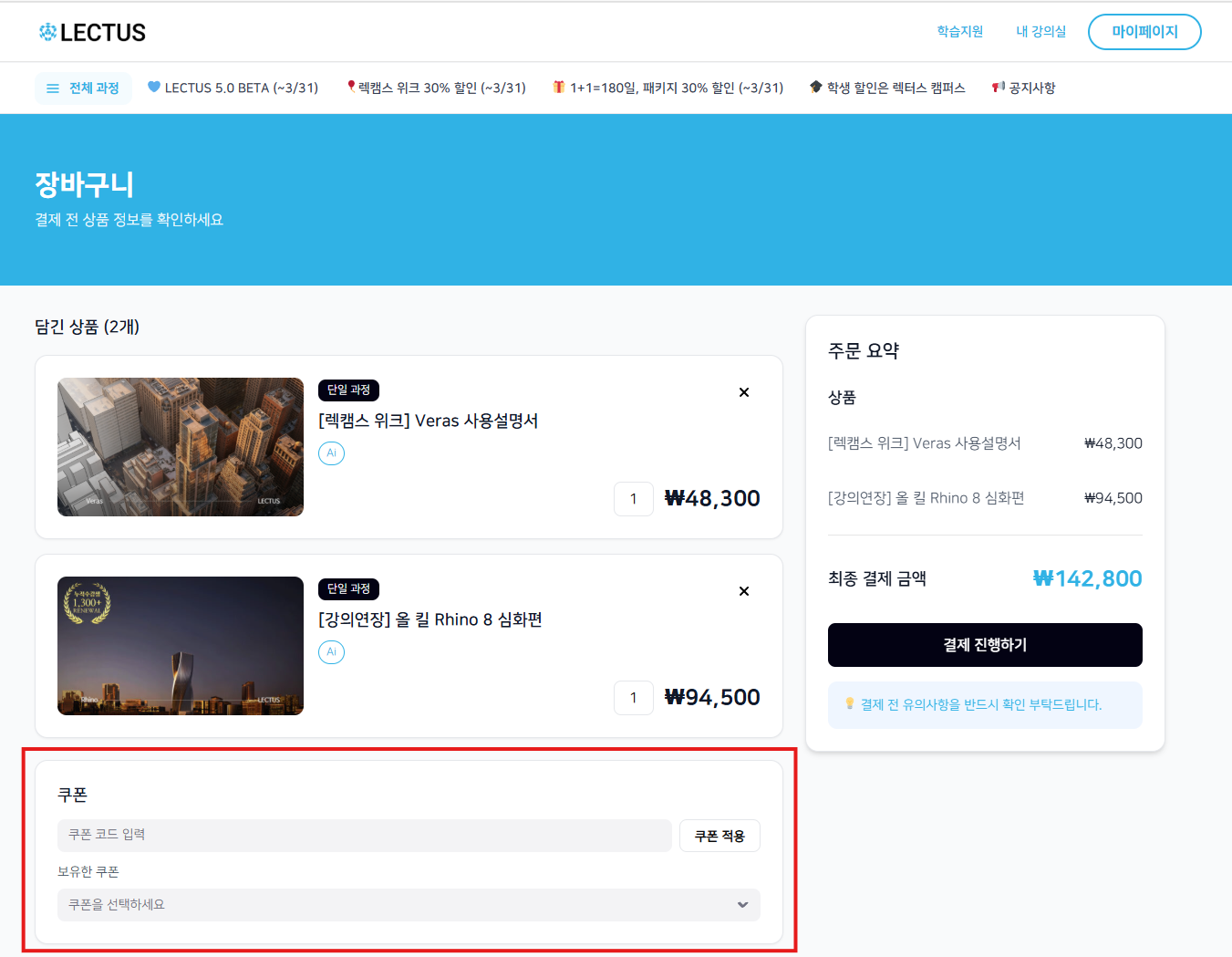This screenshot has height=957, width=1232.
Task: Open the 전체 과정 hamburger menu
Action: [x=83, y=88]
